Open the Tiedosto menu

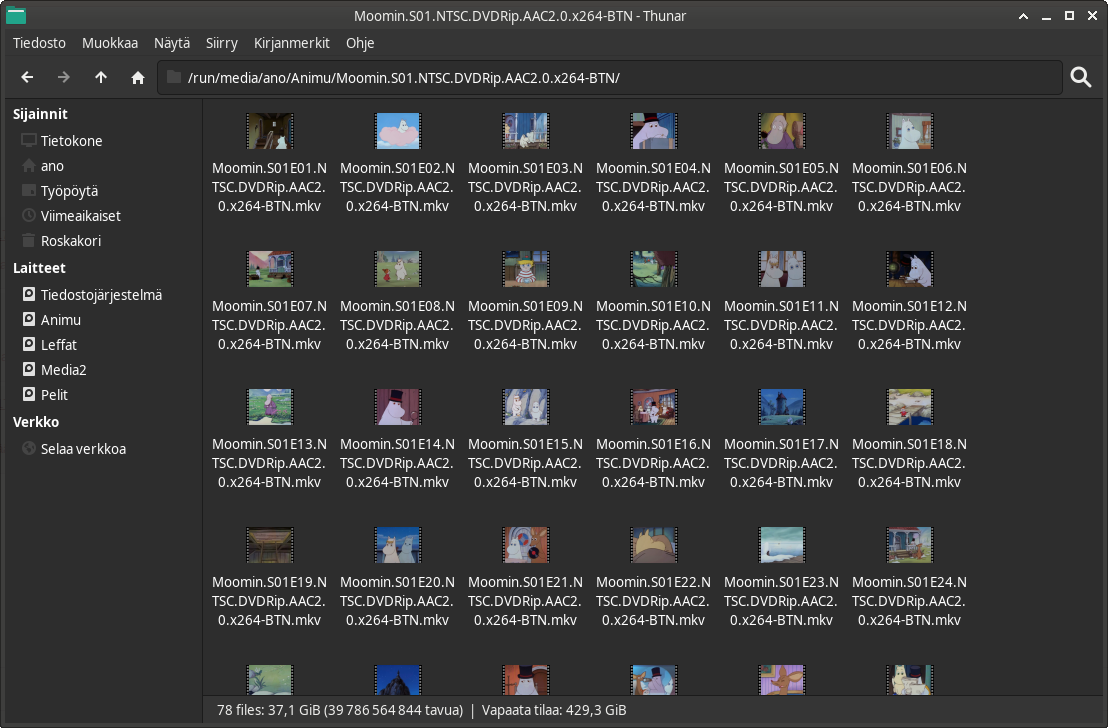(40, 43)
